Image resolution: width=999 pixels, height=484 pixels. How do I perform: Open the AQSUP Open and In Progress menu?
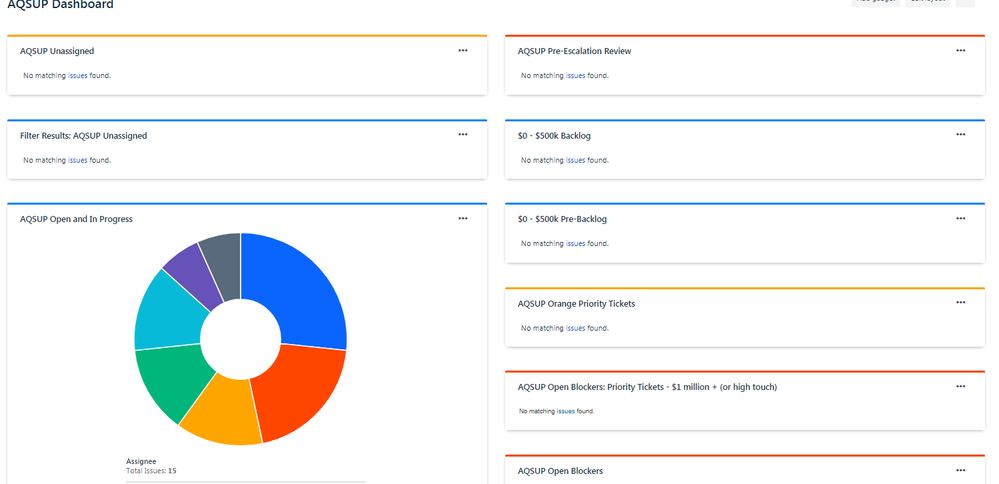[463, 218]
